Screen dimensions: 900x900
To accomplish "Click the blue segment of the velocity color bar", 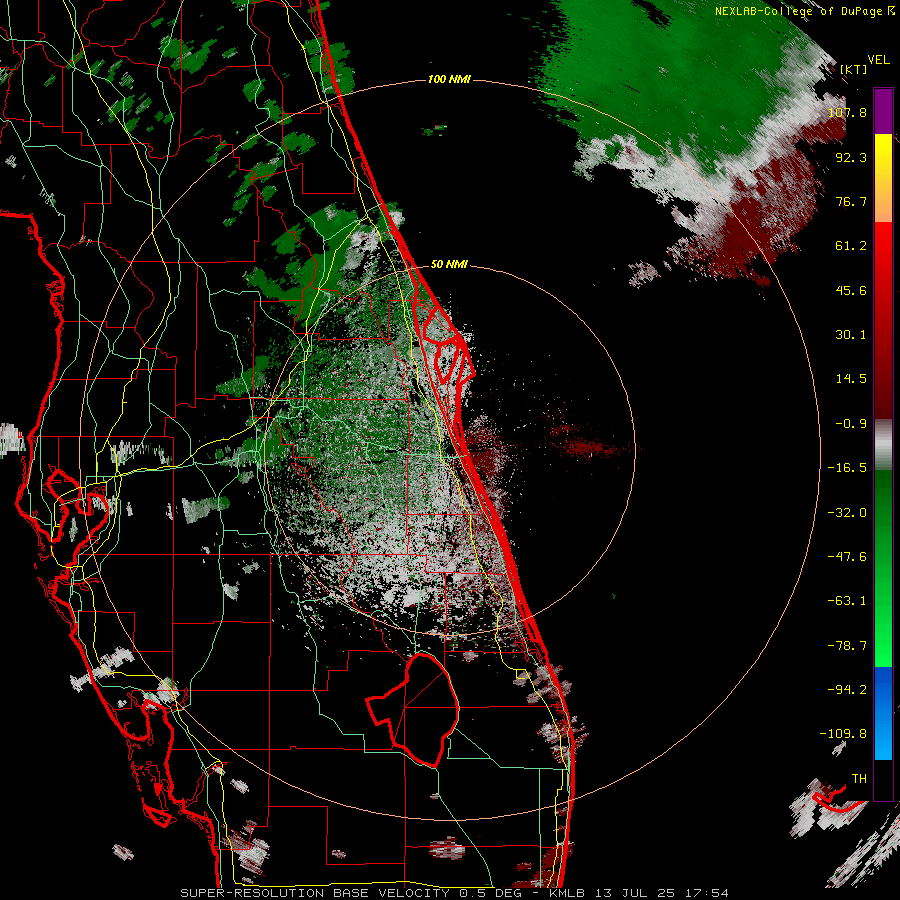I will (883, 713).
